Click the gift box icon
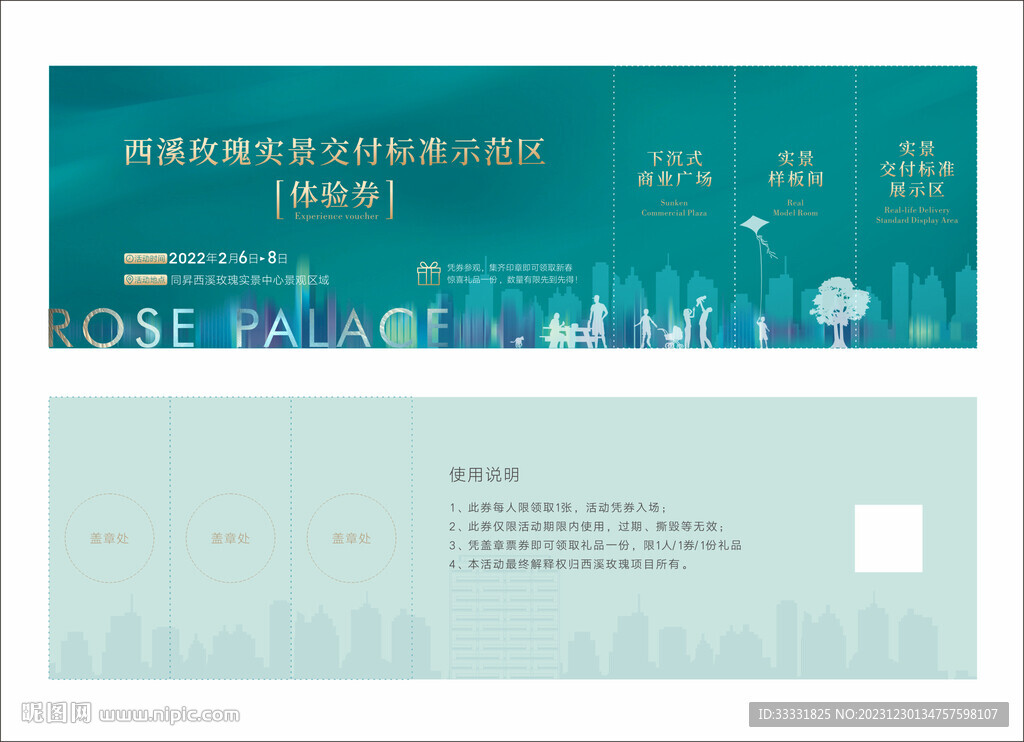 point(429,273)
